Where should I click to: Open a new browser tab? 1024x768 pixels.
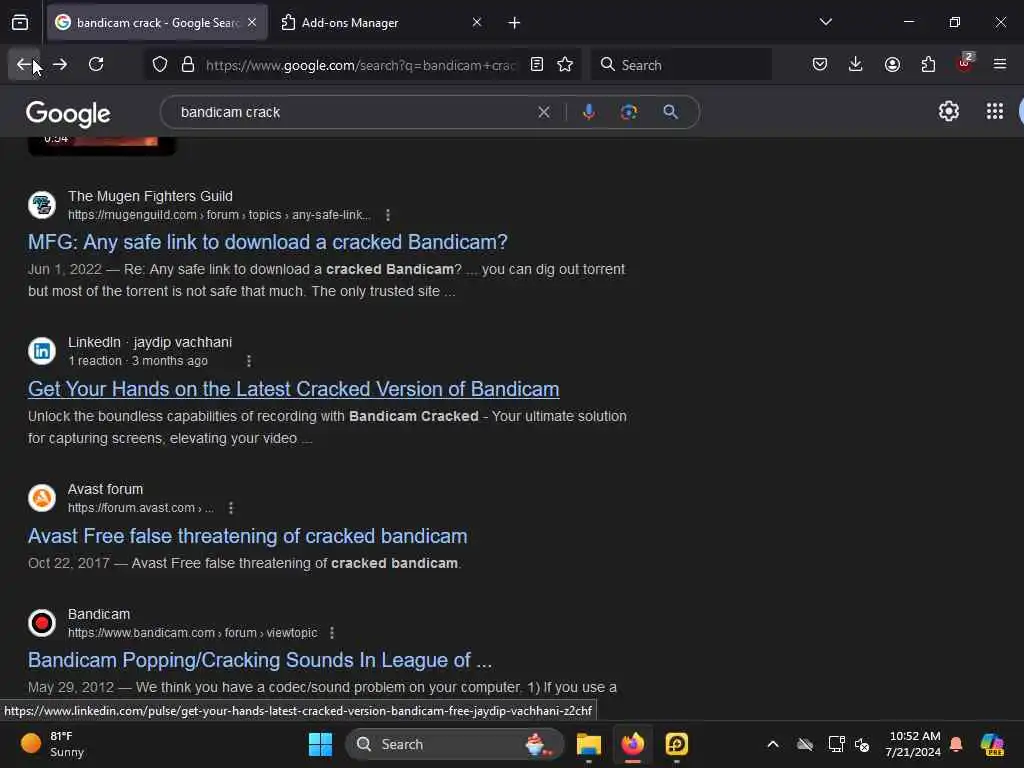coord(514,23)
